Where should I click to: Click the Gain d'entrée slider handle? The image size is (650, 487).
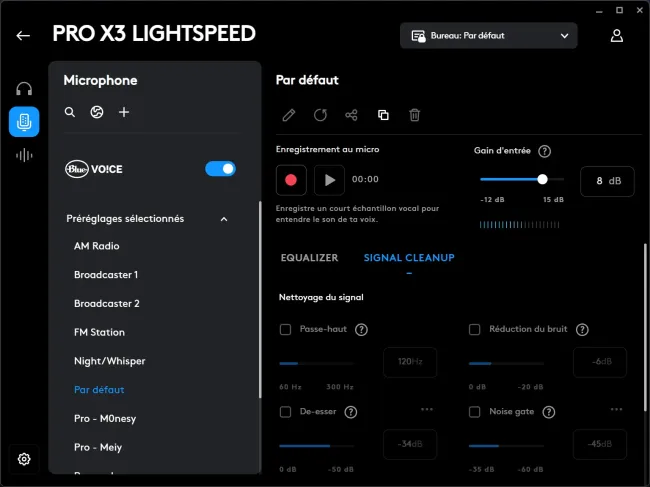point(542,179)
